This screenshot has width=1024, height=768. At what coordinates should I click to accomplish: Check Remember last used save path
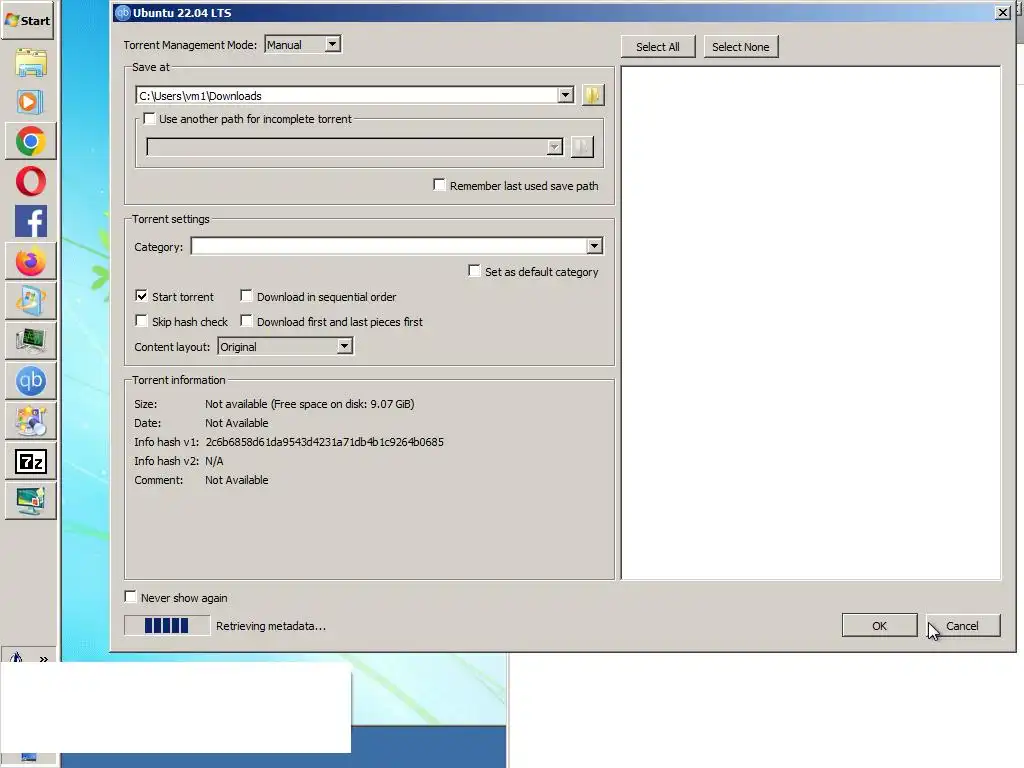coord(440,185)
